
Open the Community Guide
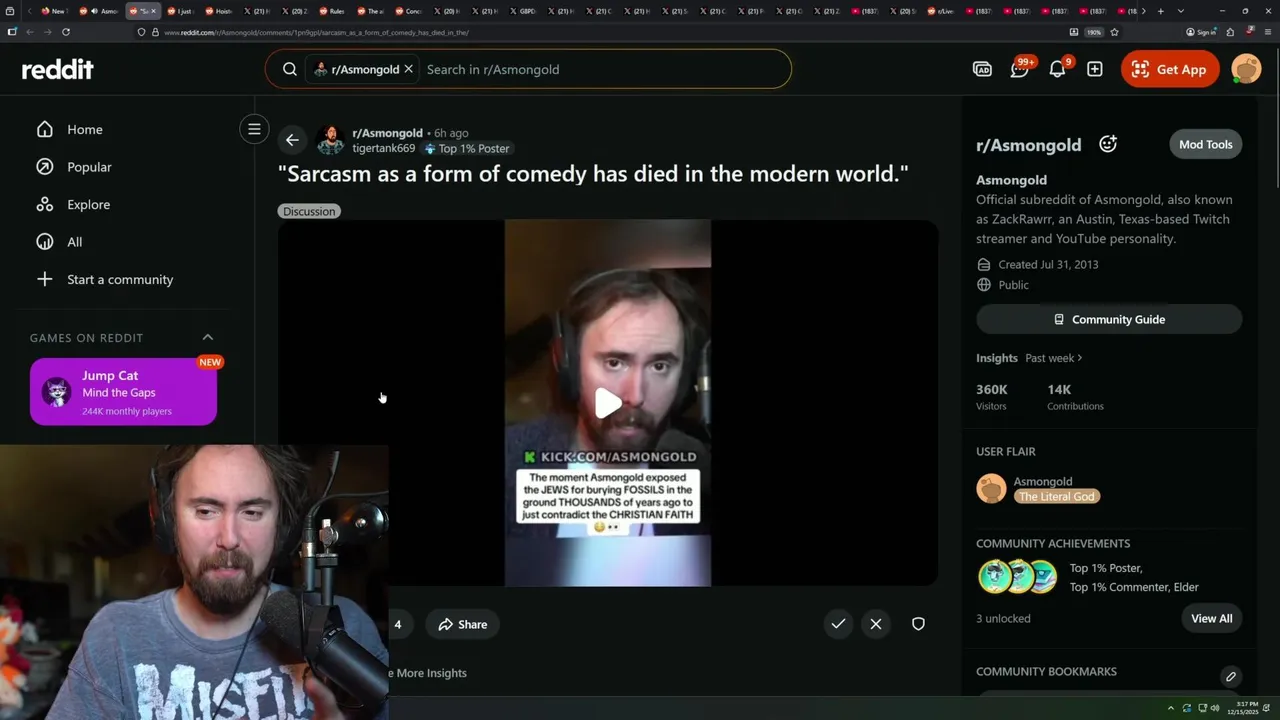1109,319
